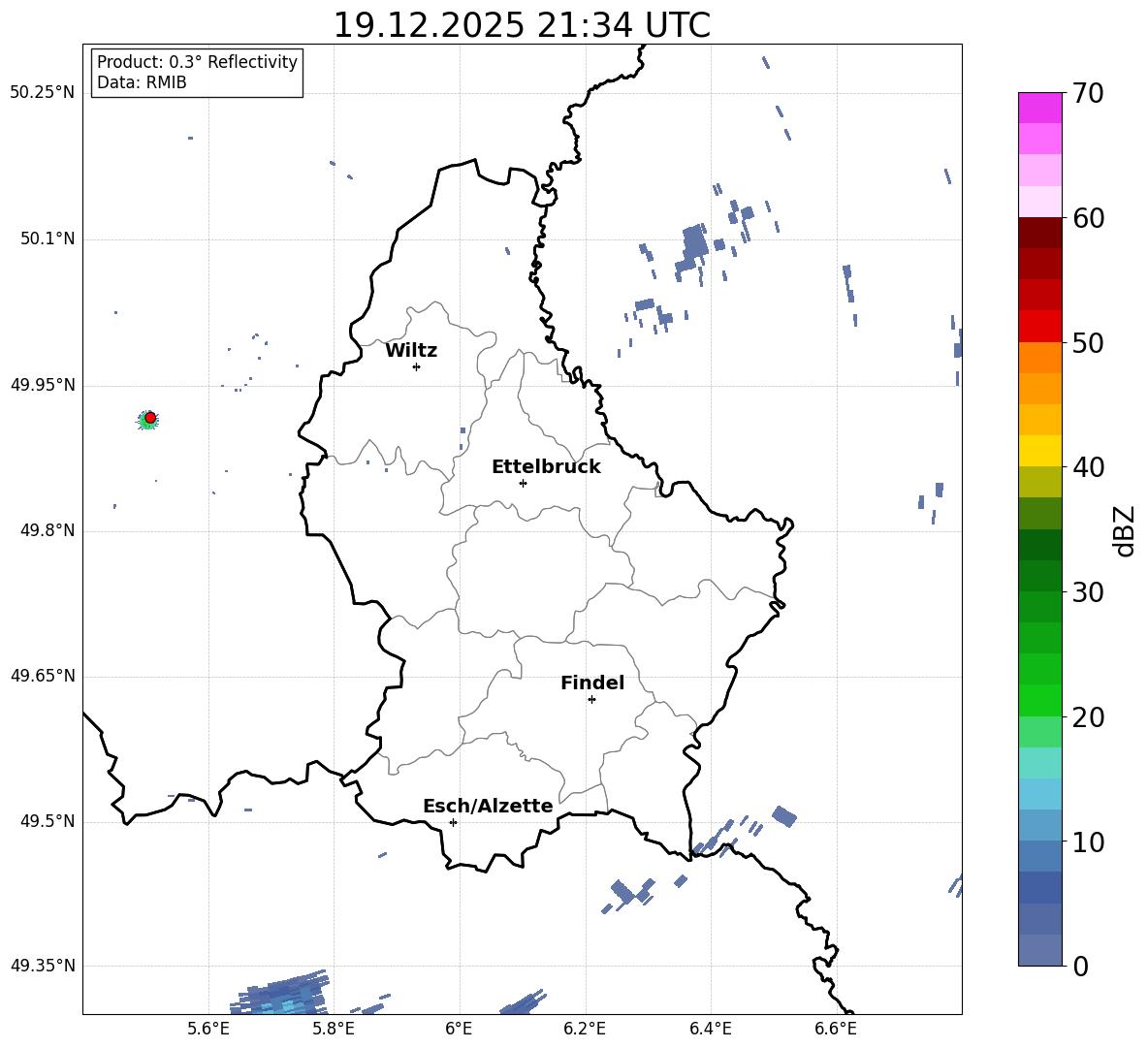Screen dimensions: 1148x1048
Task: Click the 'Product: 0.3° Reflectivity' text
Action: coord(197,62)
